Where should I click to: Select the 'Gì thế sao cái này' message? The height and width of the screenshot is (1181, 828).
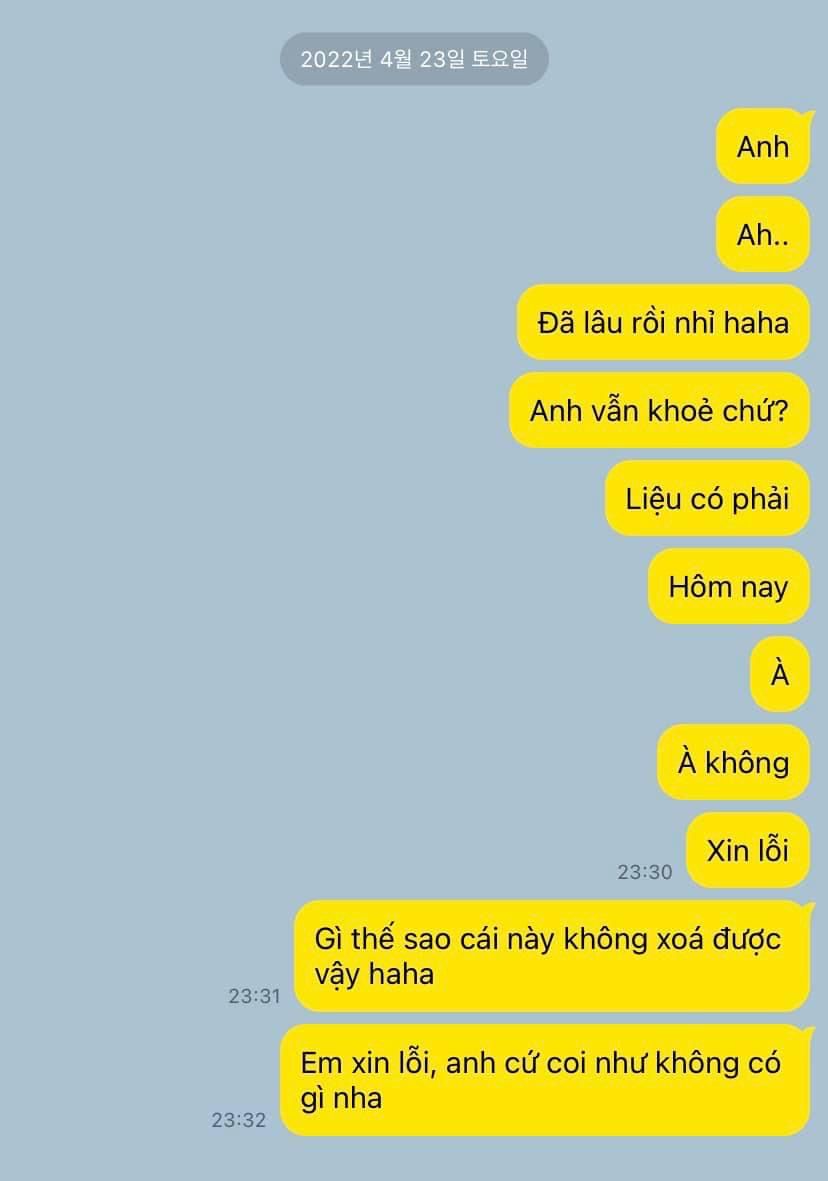coord(551,956)
